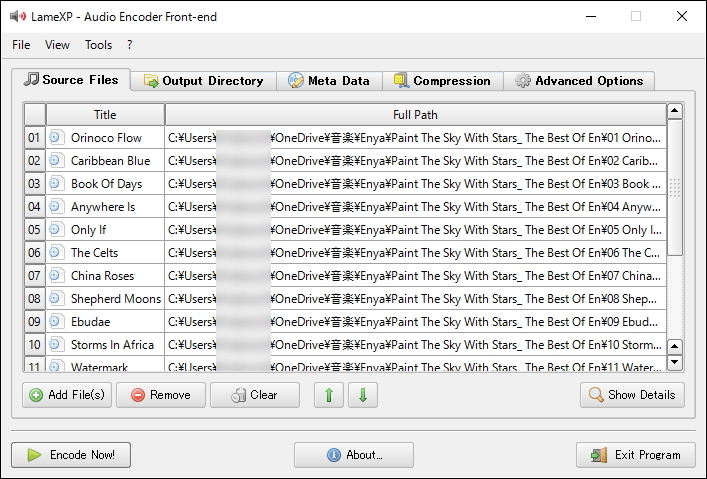
Task: Select the Storms In Africa title
Action: (x=112, y=345)
